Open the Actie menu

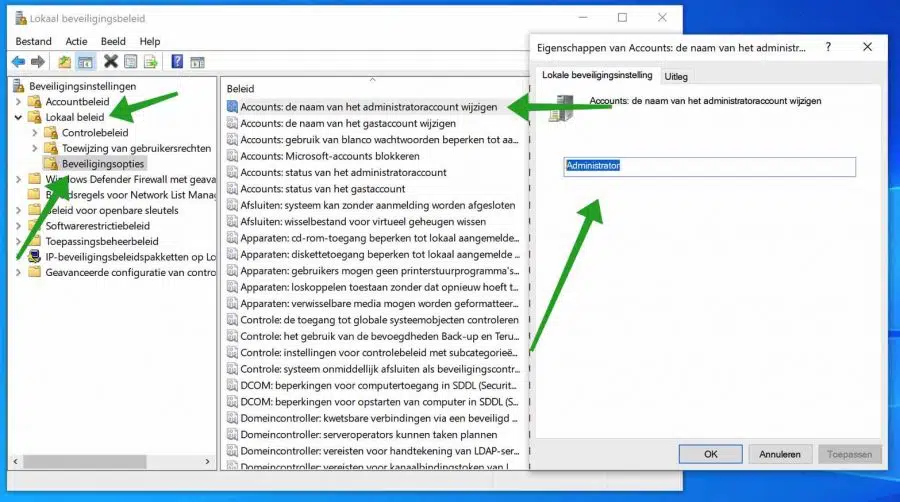(76, 41)
